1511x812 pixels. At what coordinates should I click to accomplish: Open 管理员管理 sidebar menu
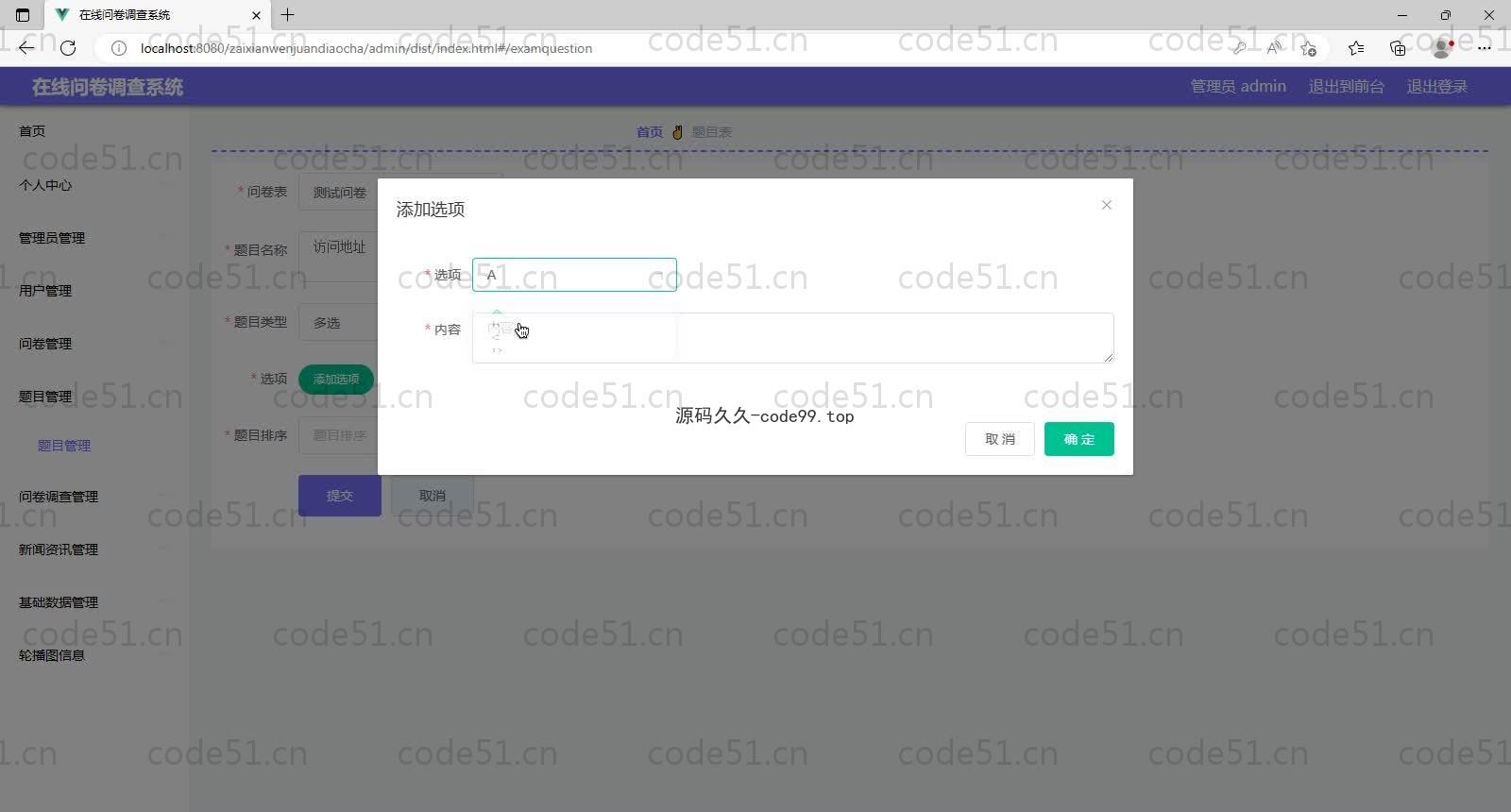click(52, 238)
